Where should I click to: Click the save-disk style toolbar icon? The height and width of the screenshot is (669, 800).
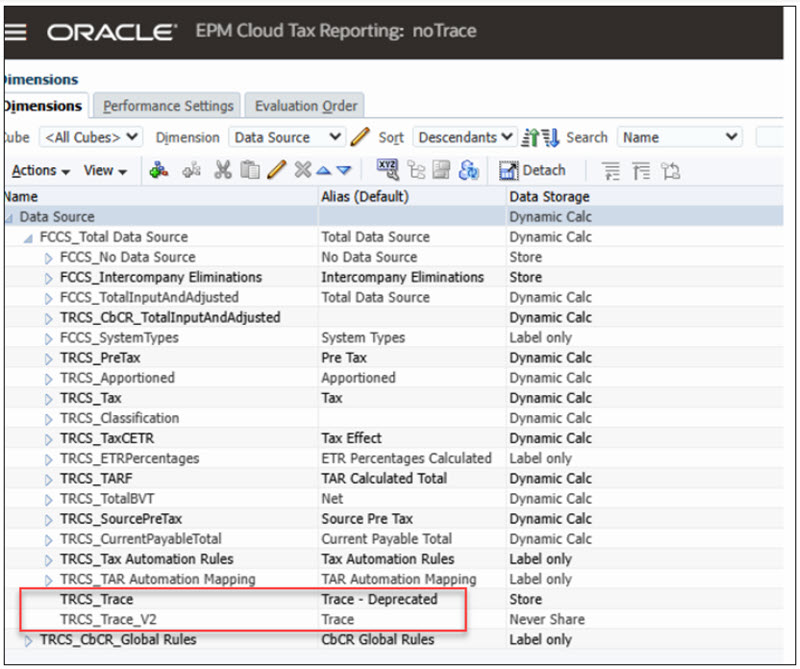pos(441,170)
